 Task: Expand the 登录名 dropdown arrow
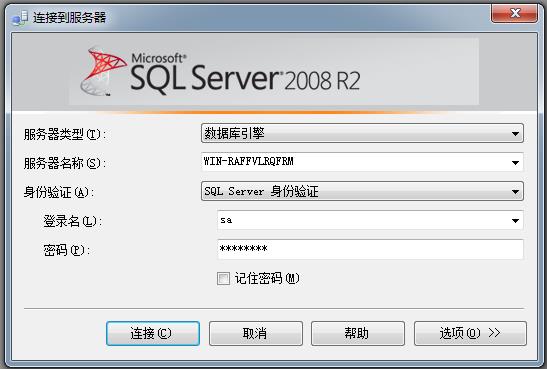[x=515, y=220]
